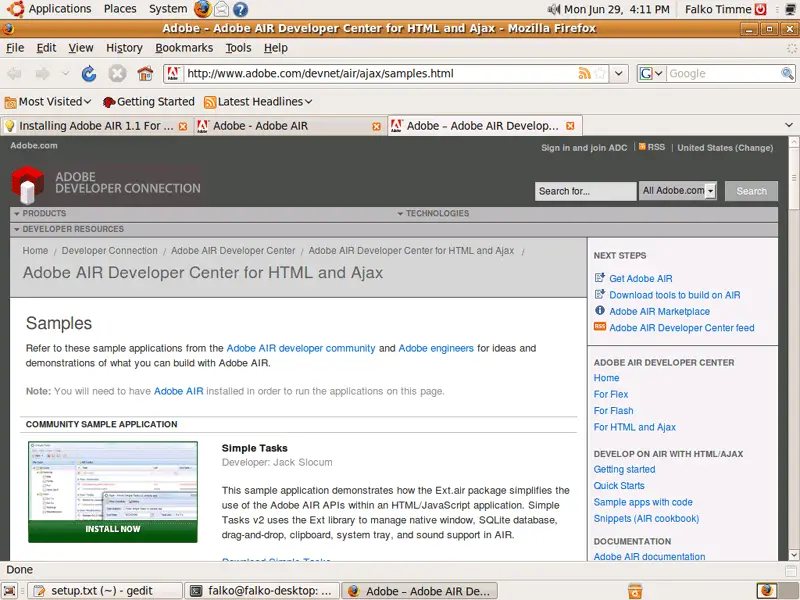Click the gray Search button on Adobe page
This screenshot has height=600, width=800.
coord(751,191)
